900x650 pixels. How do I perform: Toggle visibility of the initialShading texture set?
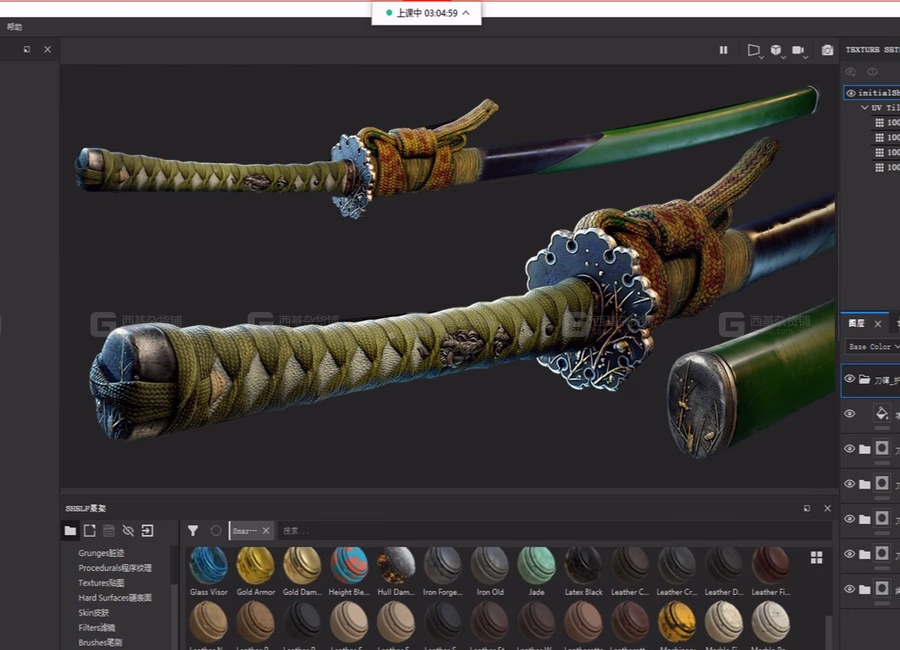pyautogui.click(x=851, y=93)
